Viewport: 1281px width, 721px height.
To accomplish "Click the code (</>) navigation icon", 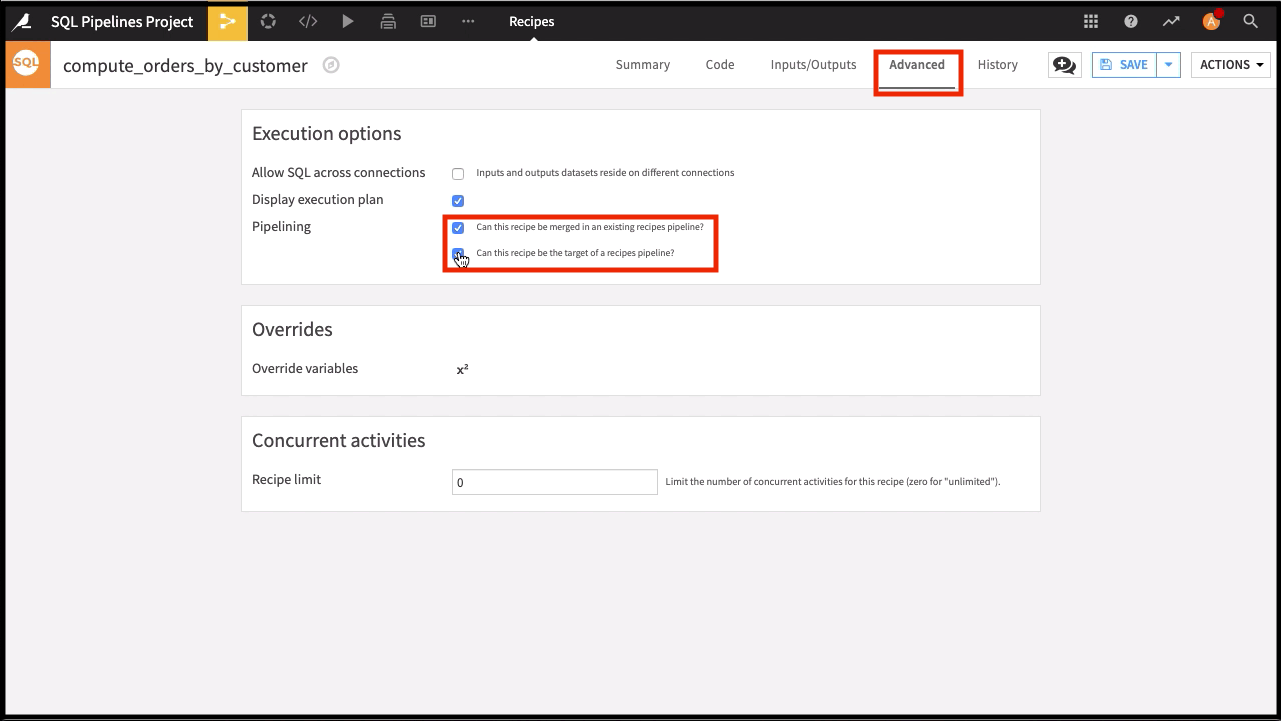I will click(308, 22).
